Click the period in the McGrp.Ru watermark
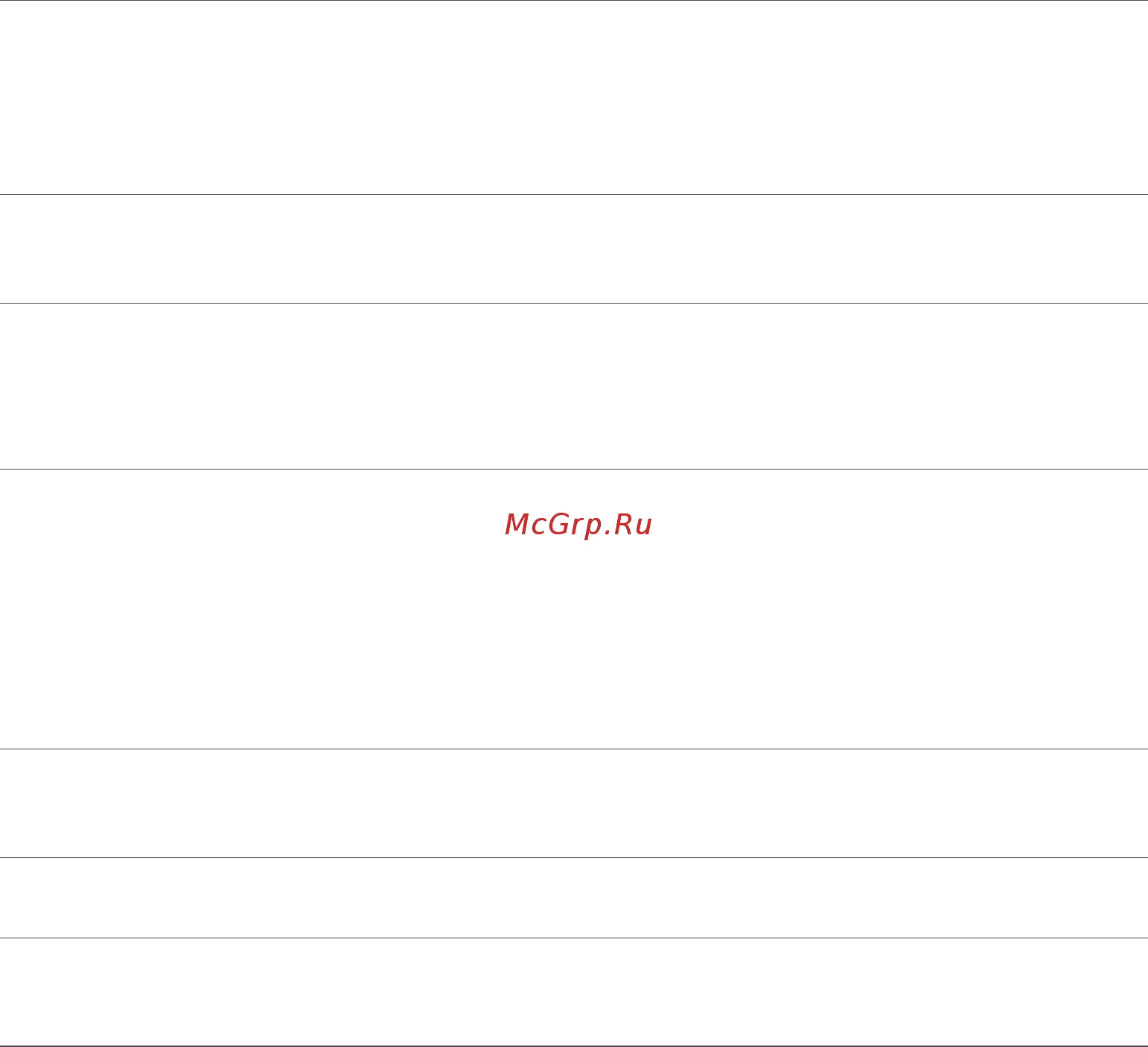1148x1047 pixels. tap(606, 533)
